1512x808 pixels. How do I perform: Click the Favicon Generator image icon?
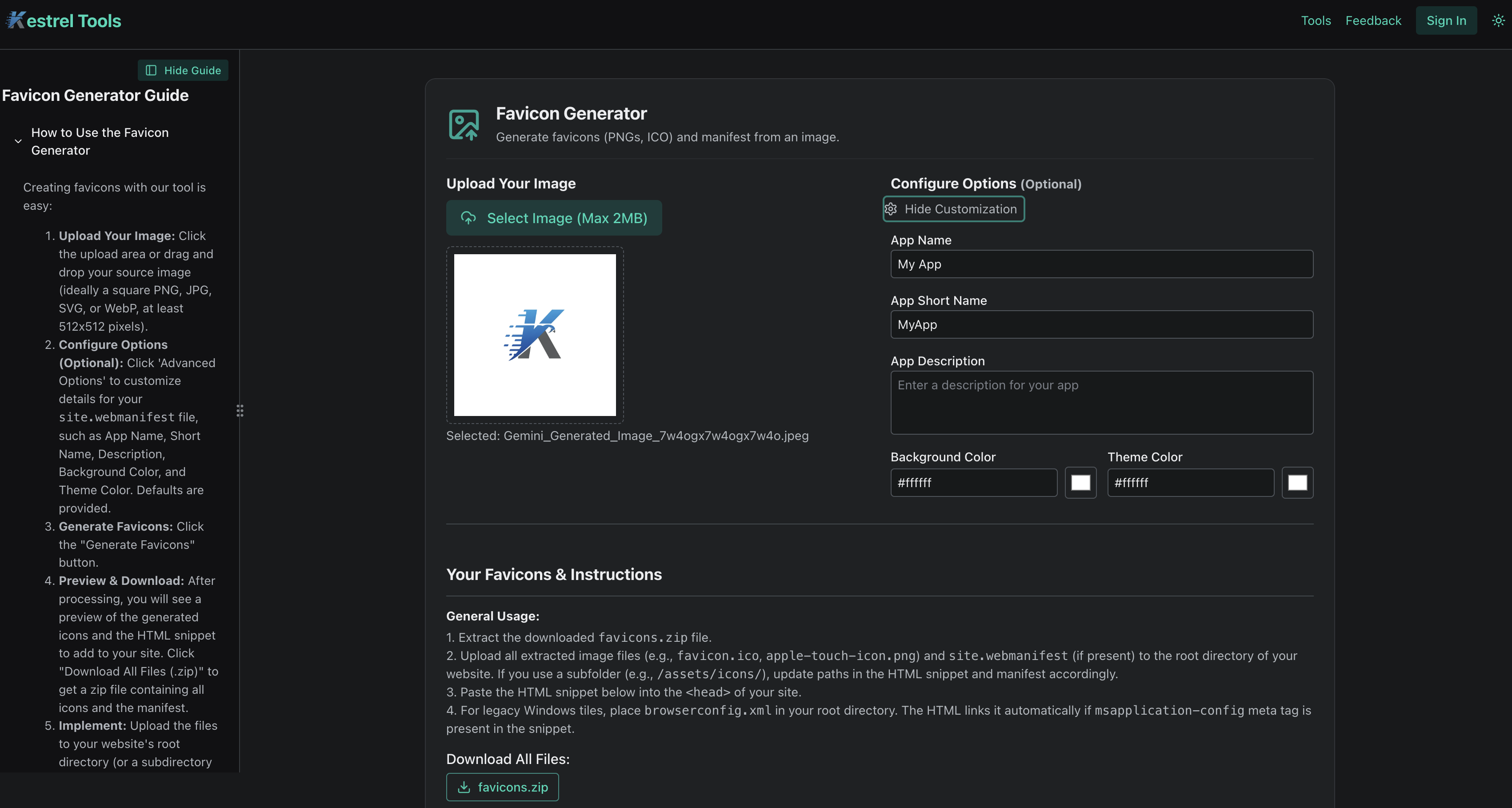coord(464,124)
